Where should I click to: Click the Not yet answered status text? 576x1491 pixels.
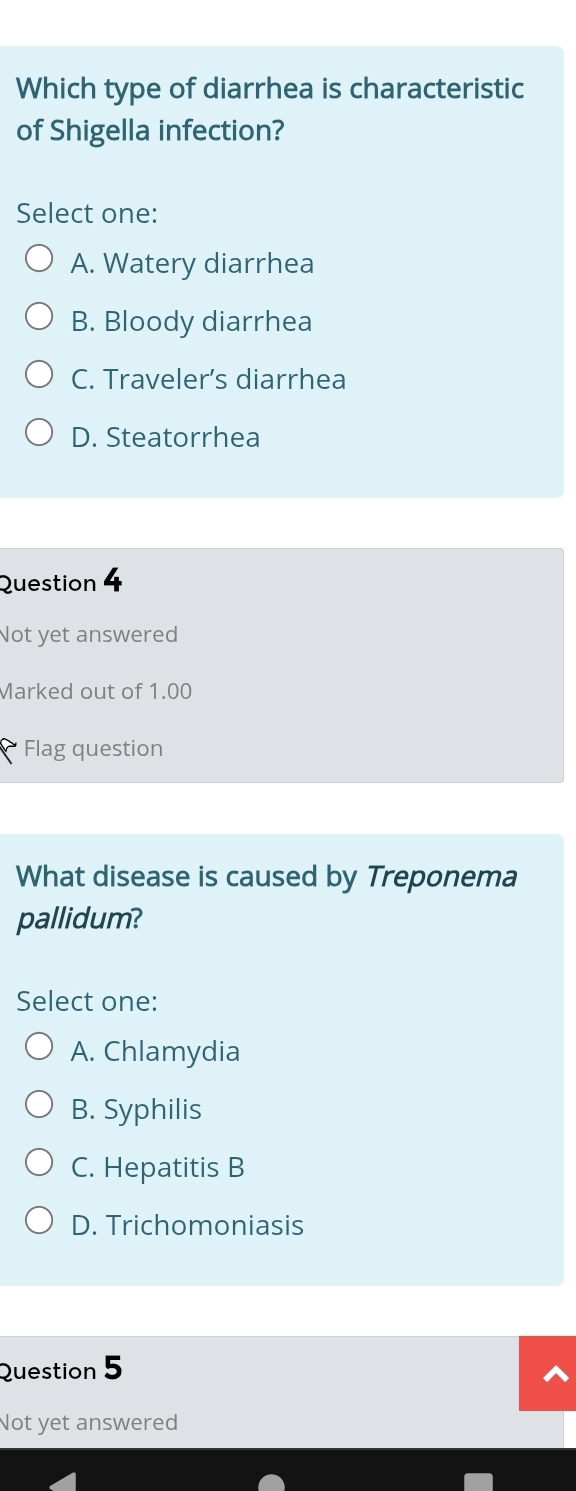coord(88,634)
